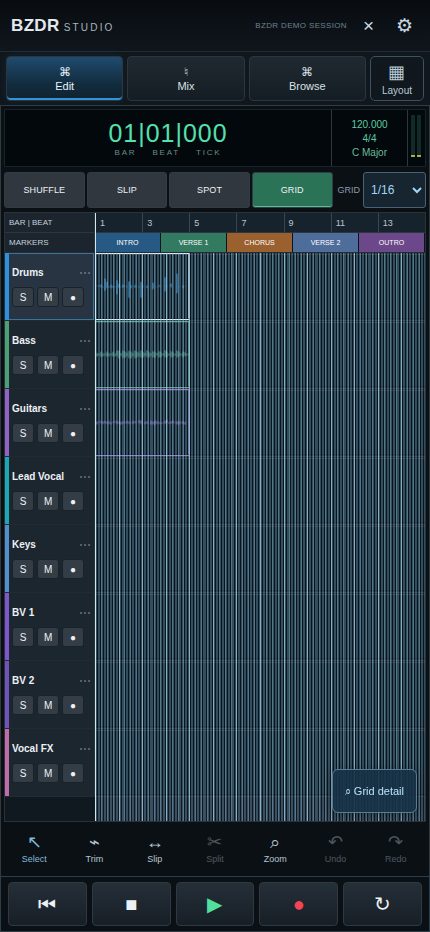430x932 pixels.
Task: Jump to the OUTRO marker
Action: (x=391, y=243)
